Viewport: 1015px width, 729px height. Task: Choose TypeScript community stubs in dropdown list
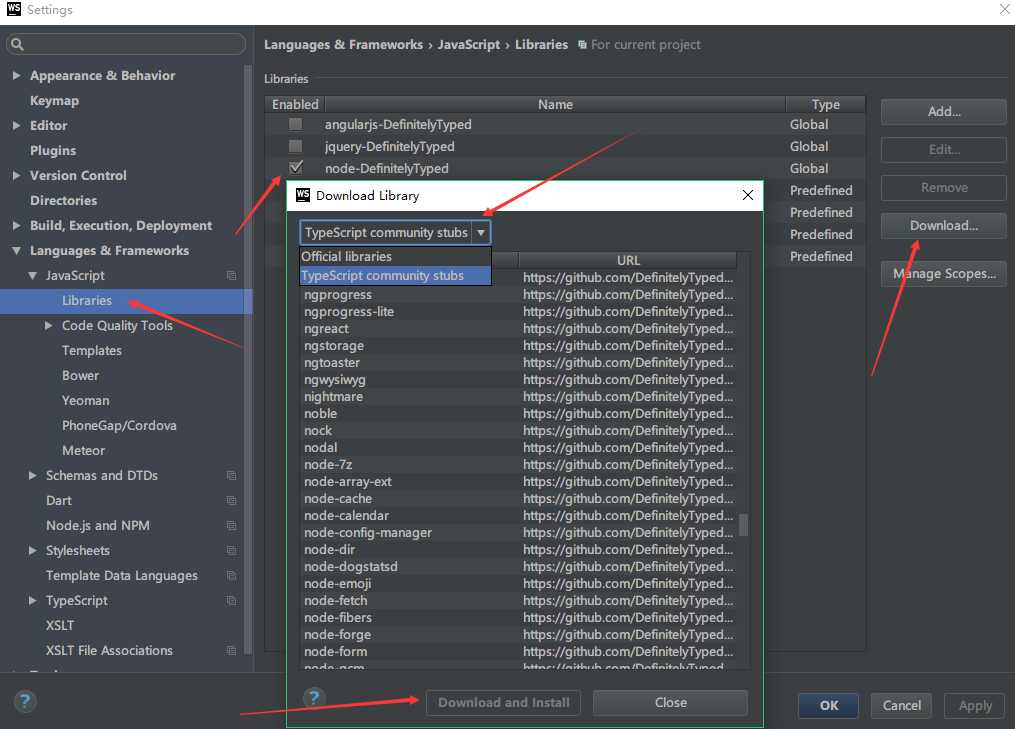point(396,276)
